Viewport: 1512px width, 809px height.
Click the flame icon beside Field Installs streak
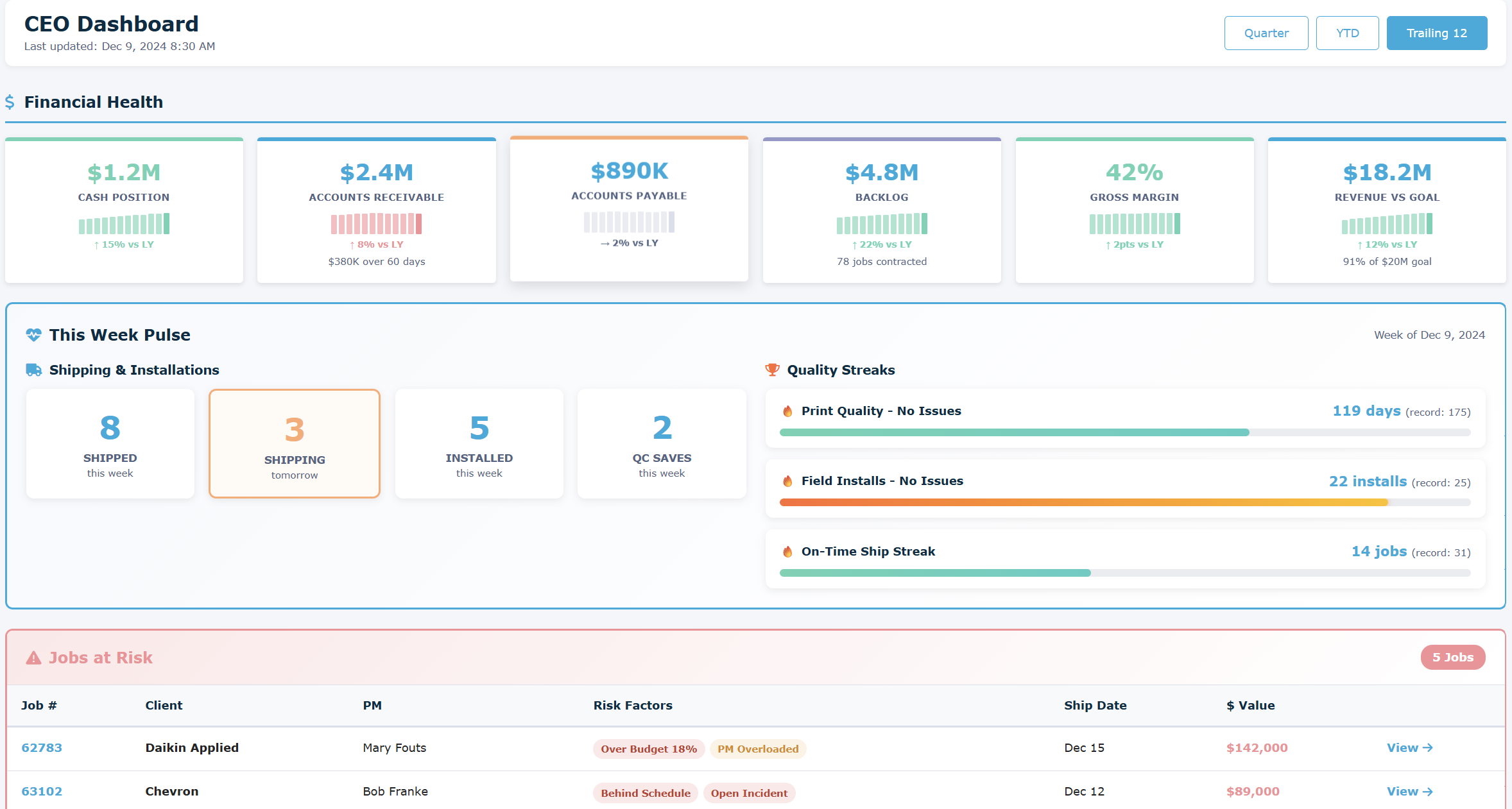[787, 481]
